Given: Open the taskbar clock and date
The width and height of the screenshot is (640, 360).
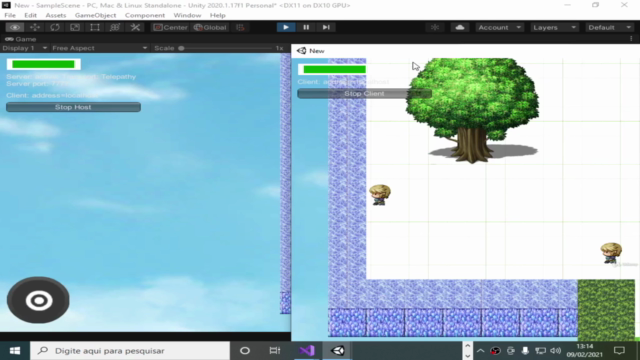Looking at the screenshot, I should pos(584,351).
